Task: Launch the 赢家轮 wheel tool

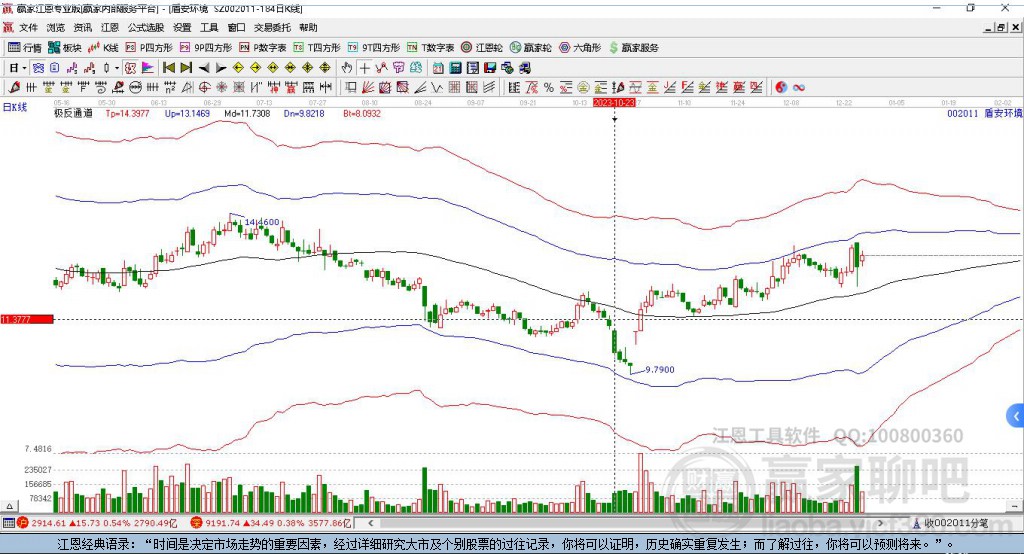Action: click(x=530, y=48)
